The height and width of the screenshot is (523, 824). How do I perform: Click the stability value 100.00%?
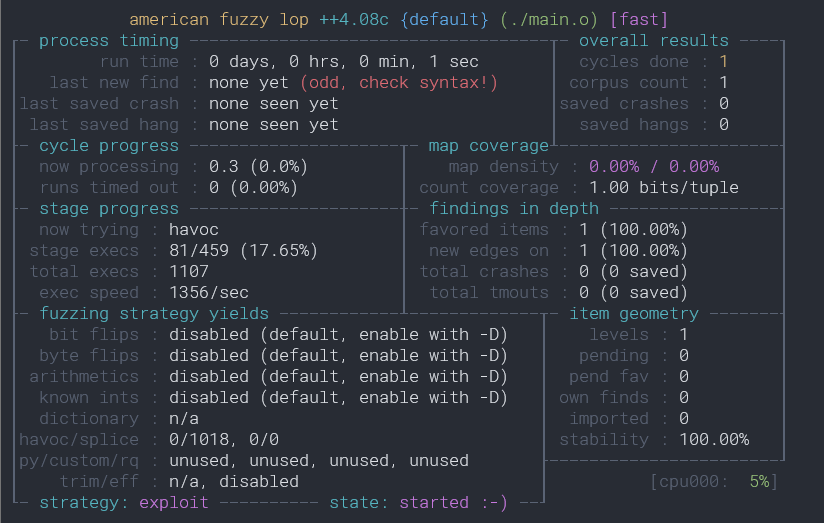(x=713, y=440)
